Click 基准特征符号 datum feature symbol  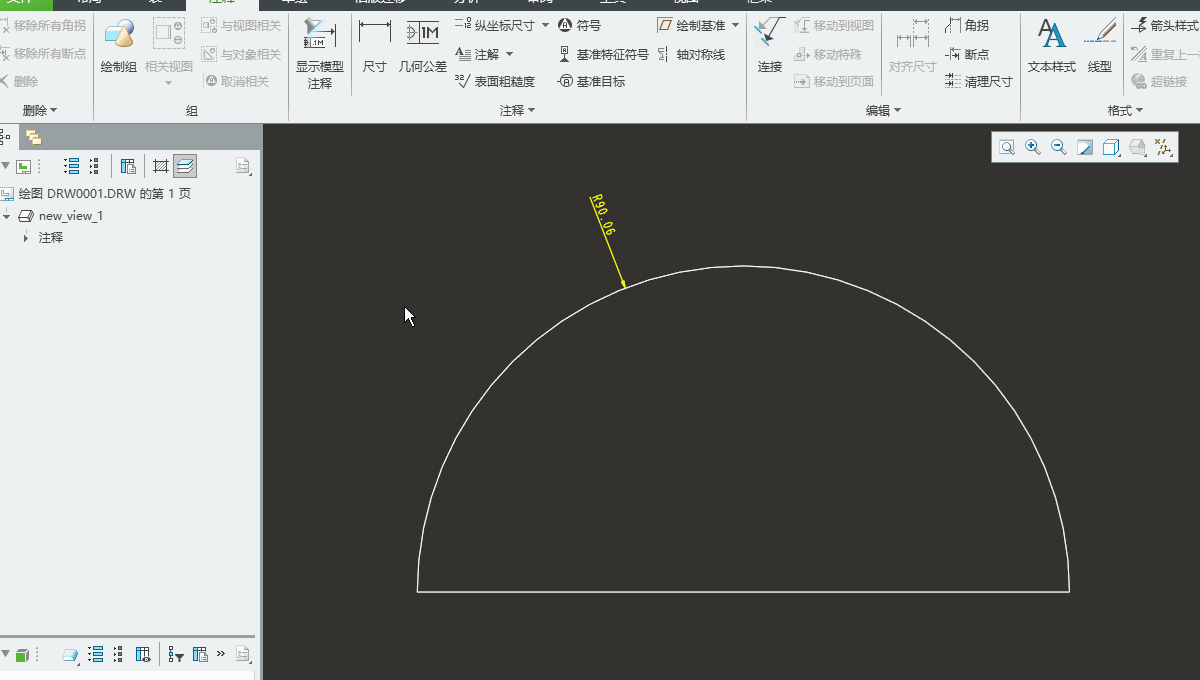pos(603,54)
